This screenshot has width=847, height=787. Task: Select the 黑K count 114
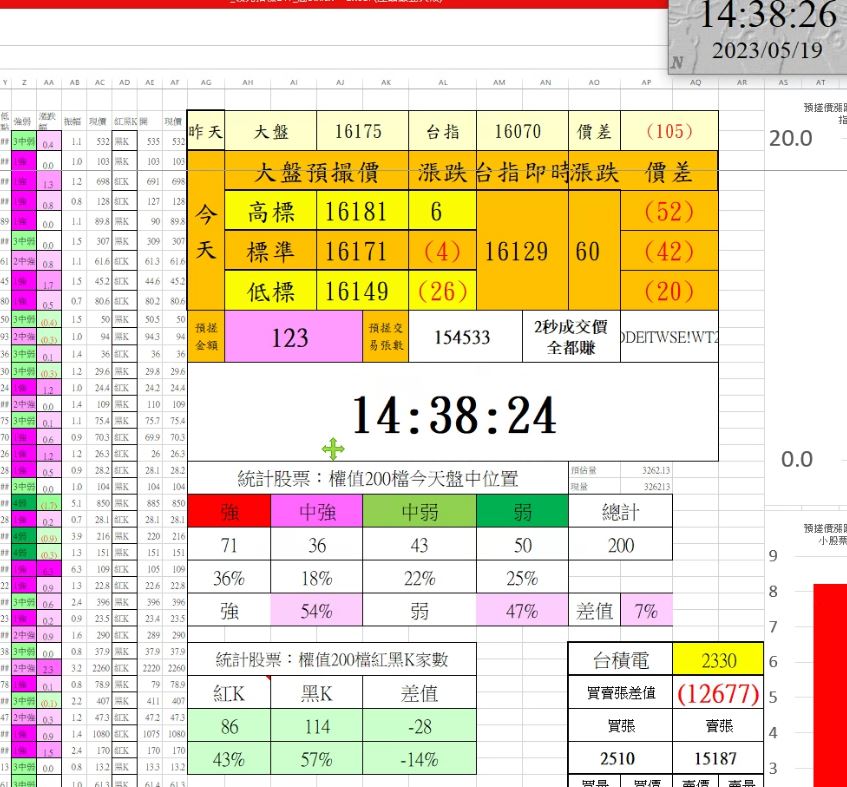point(317,725)
